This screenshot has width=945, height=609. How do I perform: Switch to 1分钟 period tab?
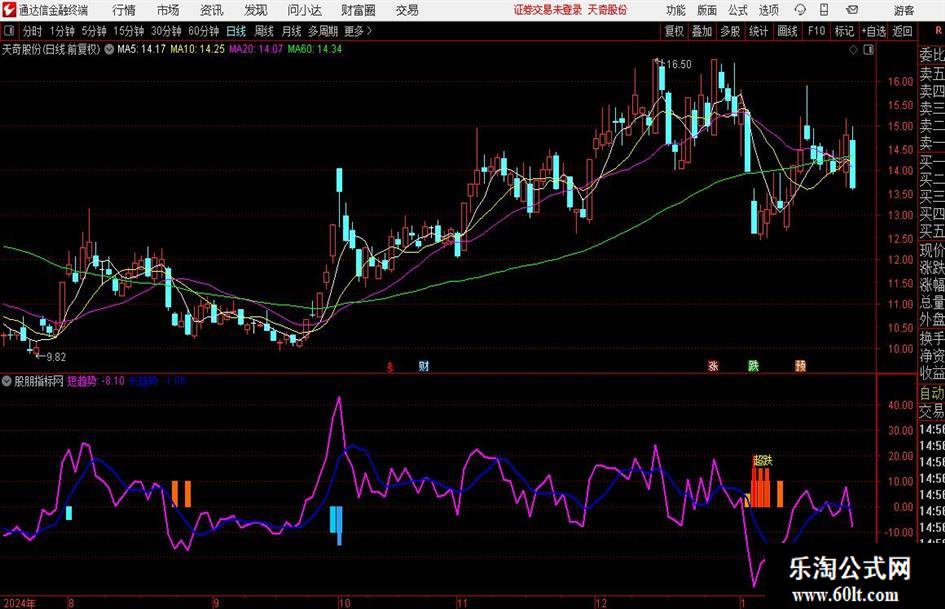(62, 31)
